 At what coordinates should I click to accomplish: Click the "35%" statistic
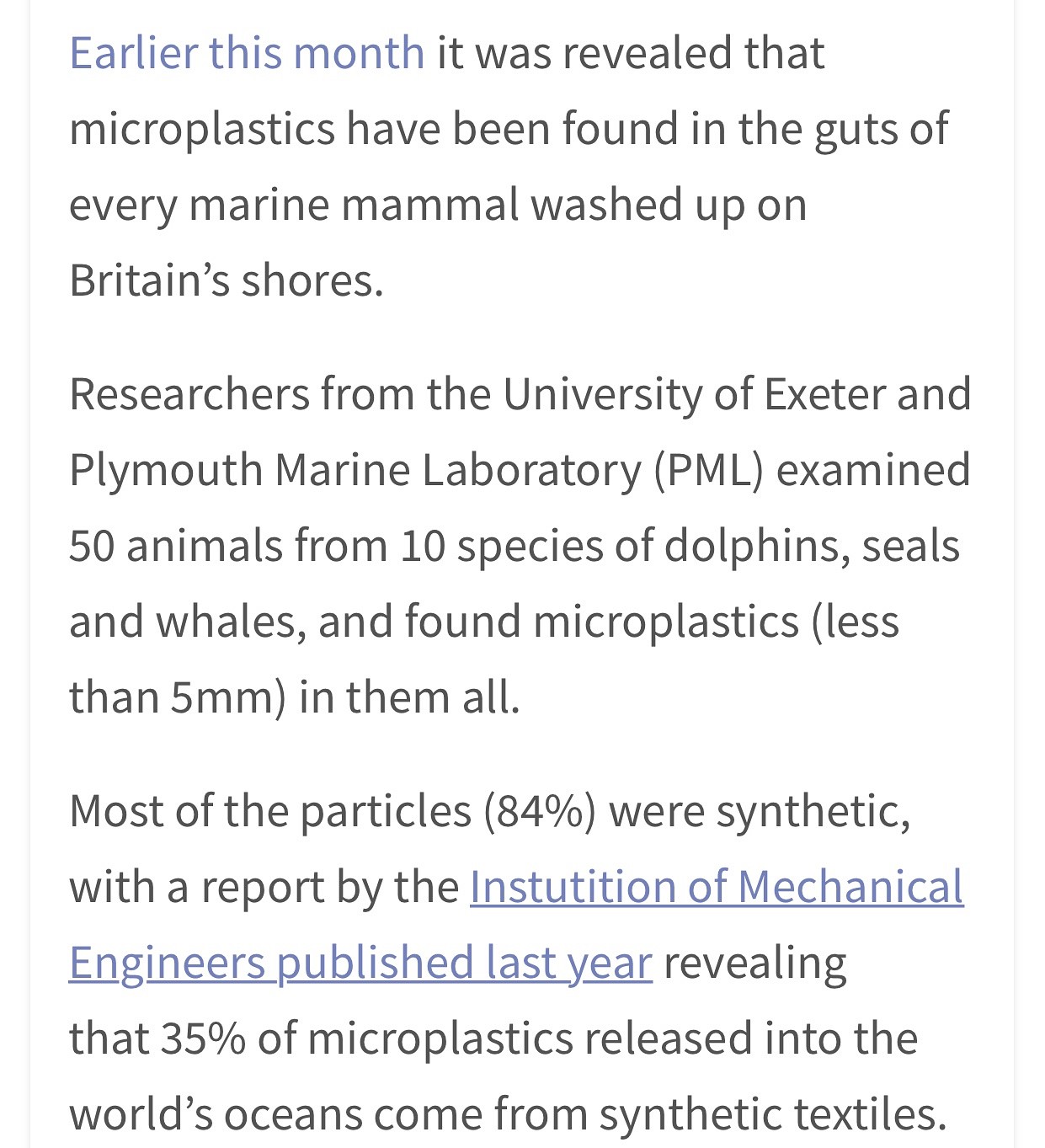pyautogui.click(x=203, y=1039)
